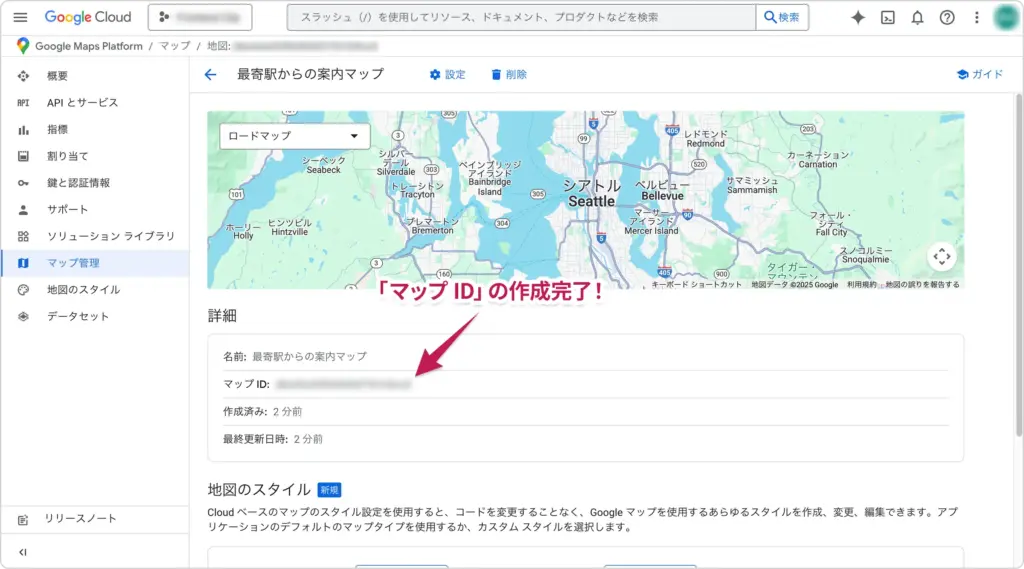Click the Google Maps Platform pin icon
This screenshot has width=1024, height=569.
23,45
